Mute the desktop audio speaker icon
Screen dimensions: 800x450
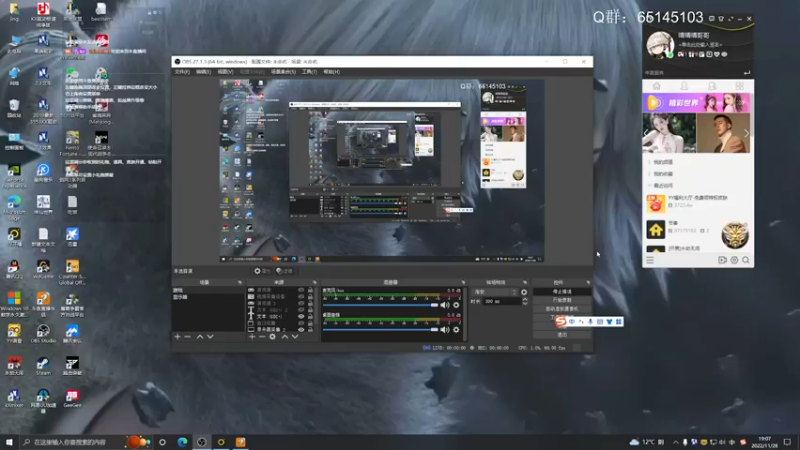[445, 330]
